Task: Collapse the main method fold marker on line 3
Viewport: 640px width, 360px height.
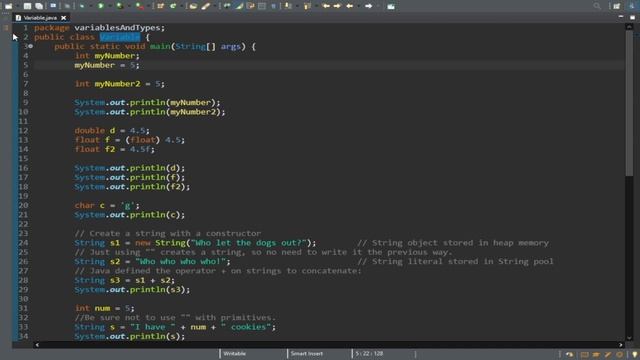Action: tap(31, 46)
